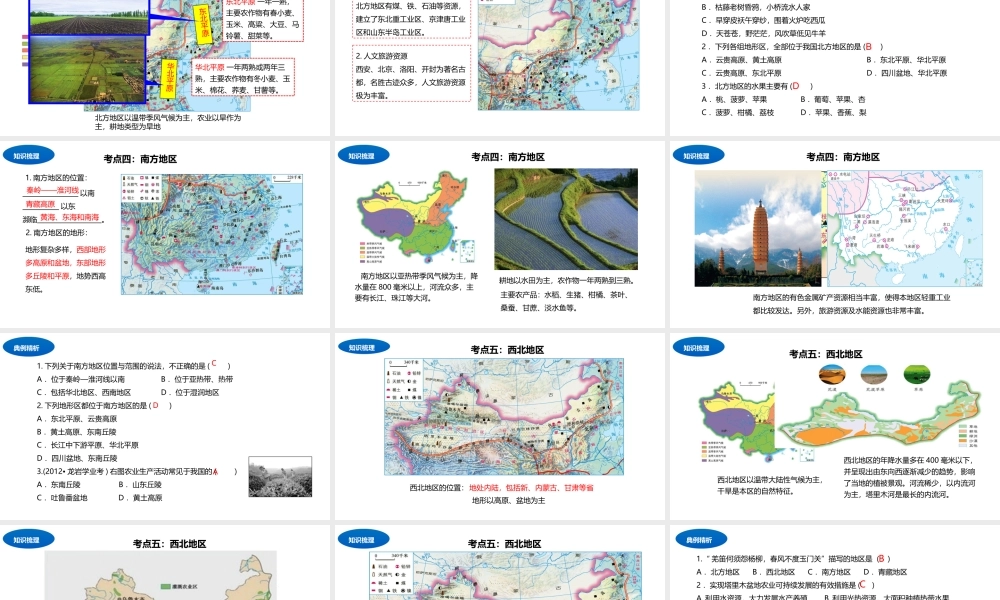Click option 'B．东北平原、华北平原'
This screenshot has width=1000, height=600.
(x=906, y=60)
